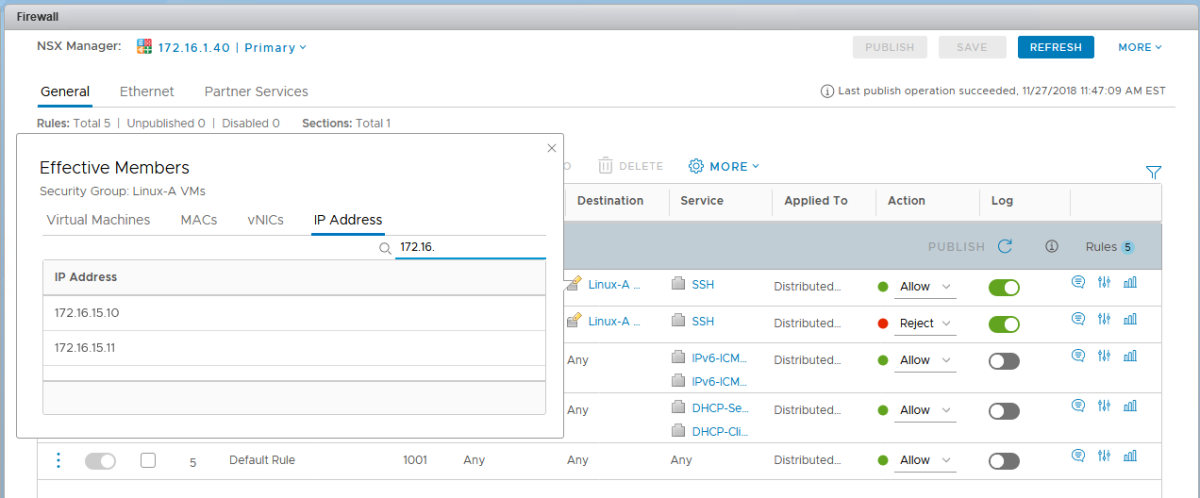Click the Linux-A destination link in first rule
This screenshot has height=498, width=1200.
[x=613, y=285]
